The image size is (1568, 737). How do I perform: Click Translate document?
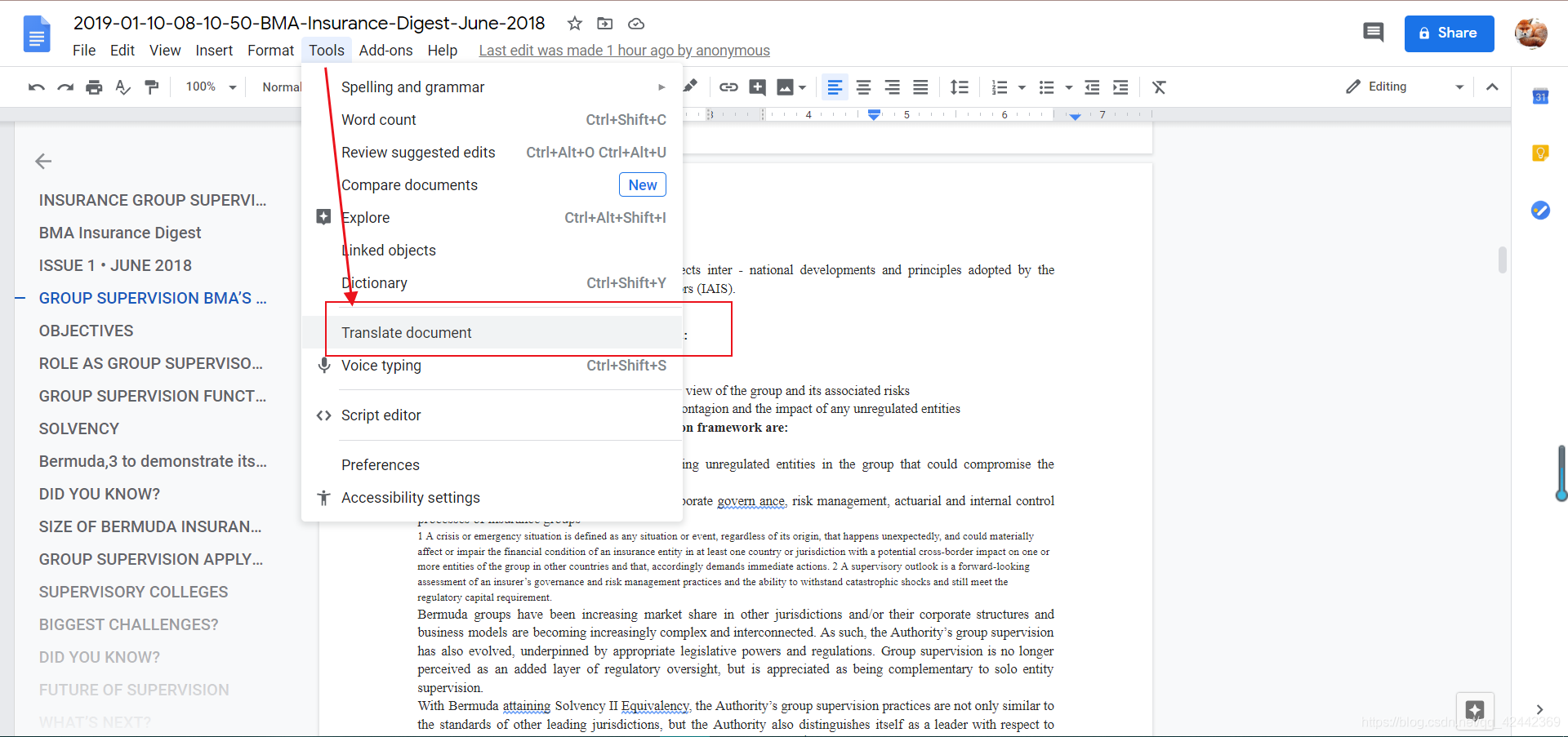pos(492,333)
